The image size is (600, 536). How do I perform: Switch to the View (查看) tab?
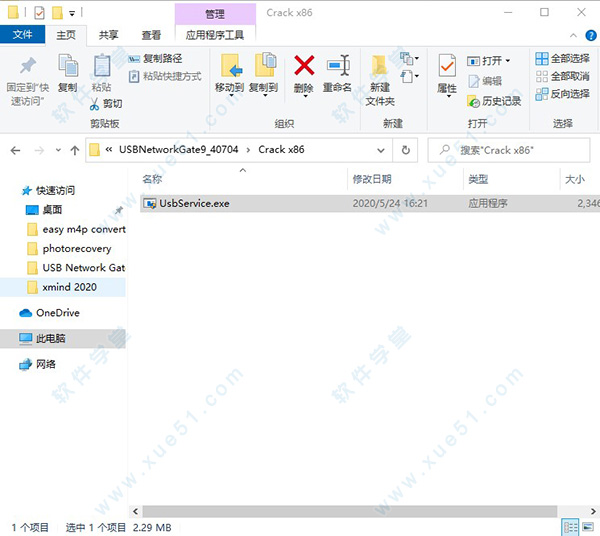151,35
